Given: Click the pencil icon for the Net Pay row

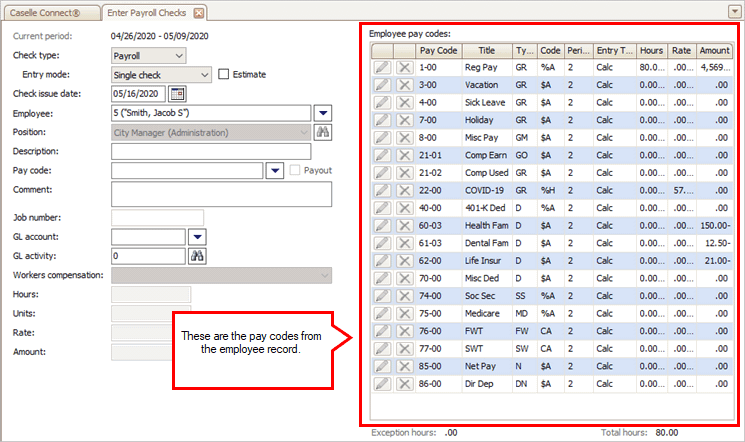Looking at the screenshot, I should point(382,365).
